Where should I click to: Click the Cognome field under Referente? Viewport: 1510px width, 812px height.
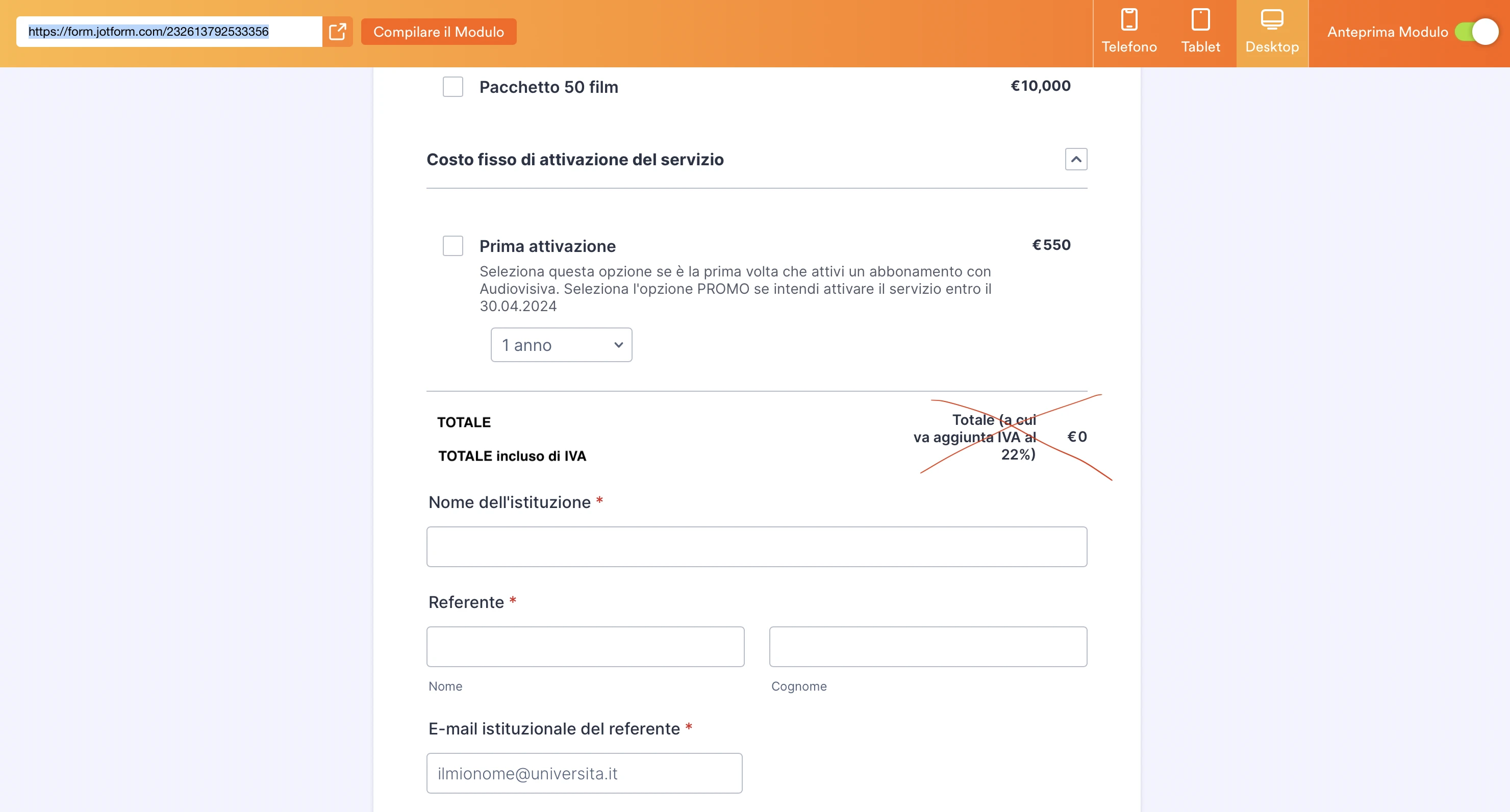click(x=927, y=647)
